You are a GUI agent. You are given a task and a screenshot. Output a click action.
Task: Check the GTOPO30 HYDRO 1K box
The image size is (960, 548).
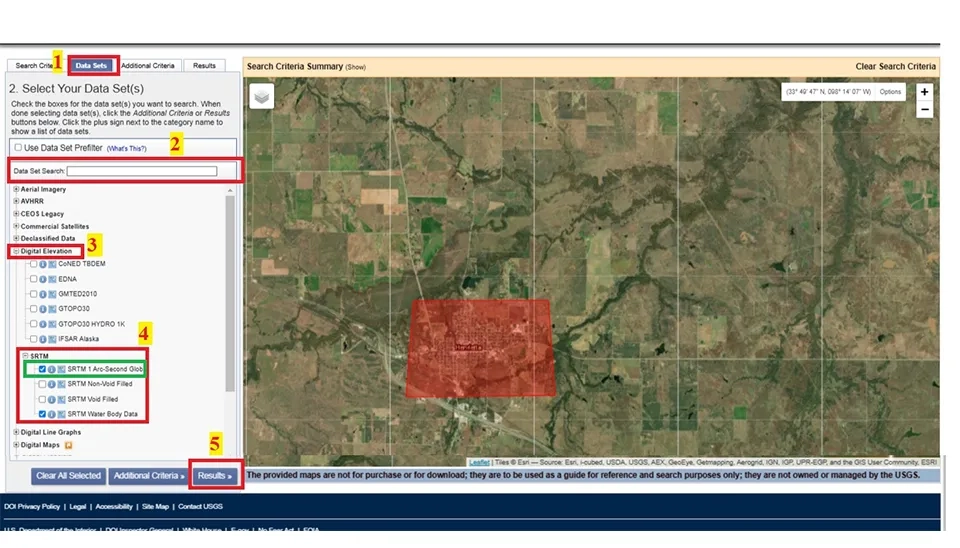pyautogui.click(x=34, y=324)
